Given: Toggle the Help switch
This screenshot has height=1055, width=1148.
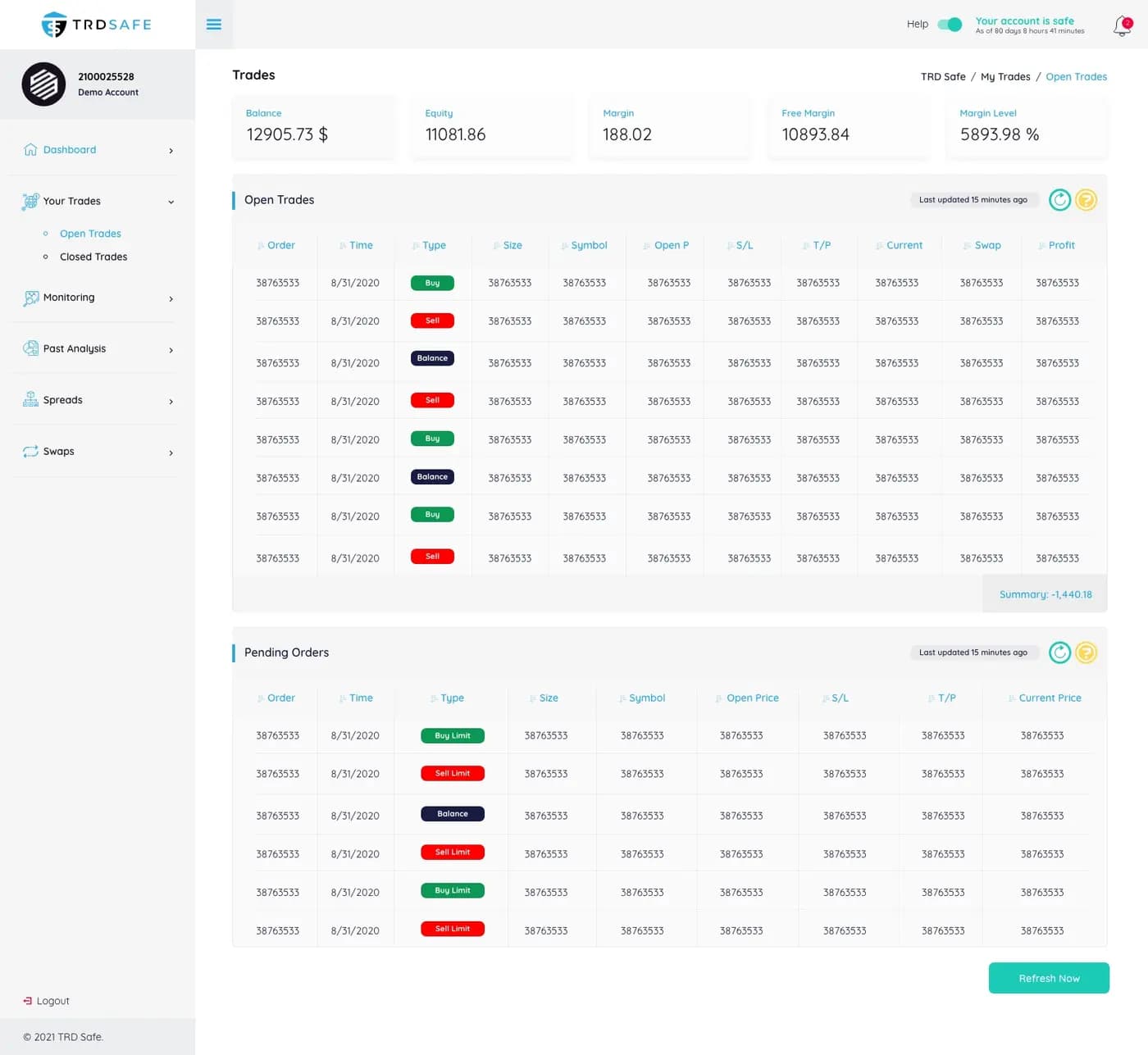Looking at the screenshot, I should coord(950,25).
